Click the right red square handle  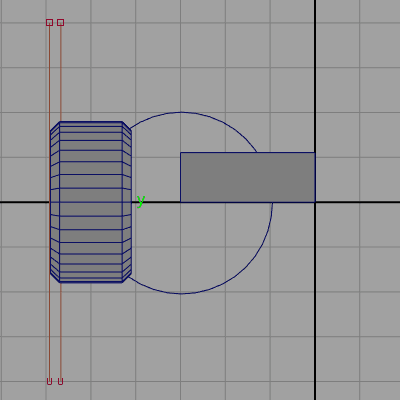(x=60, y=22)
